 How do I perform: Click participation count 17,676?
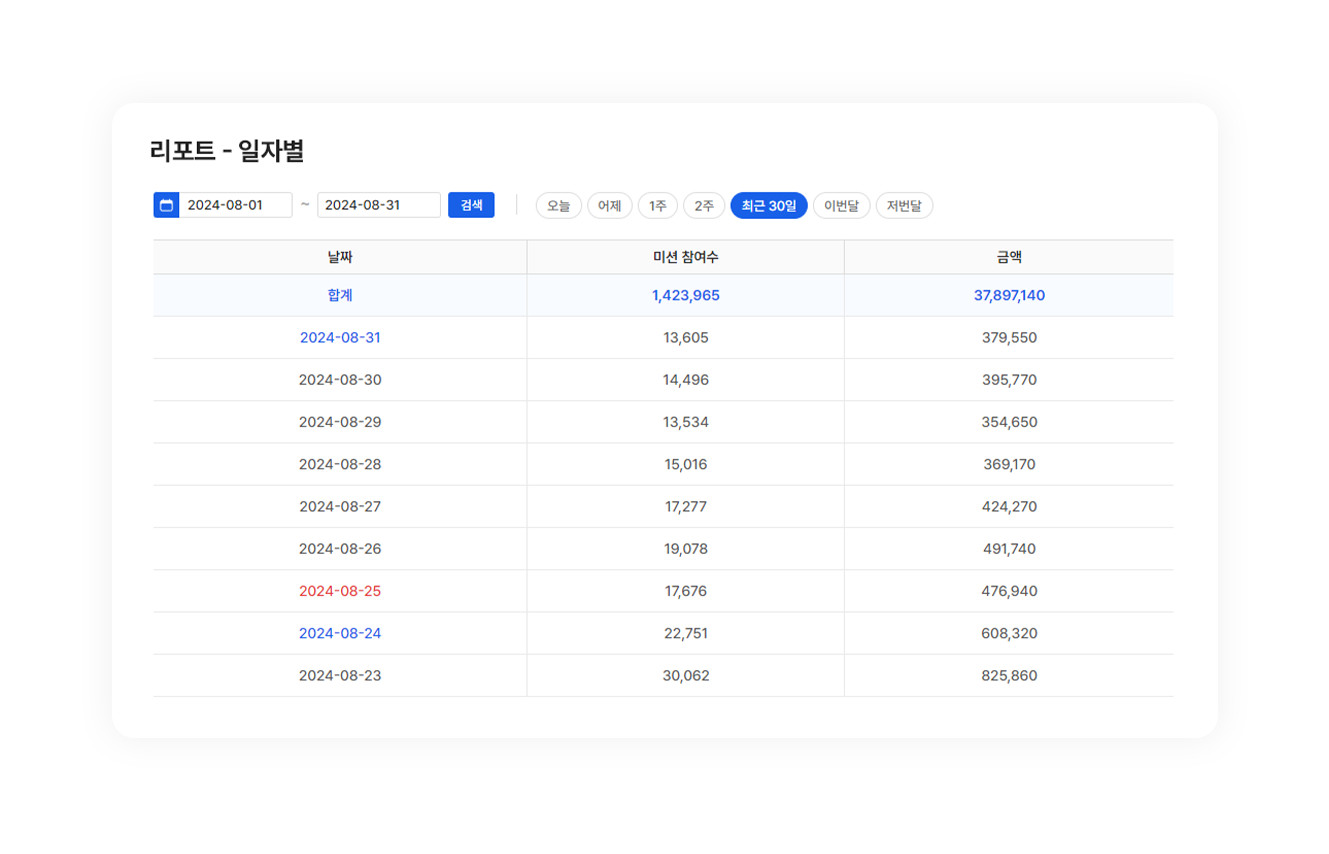tap(686, 591)
